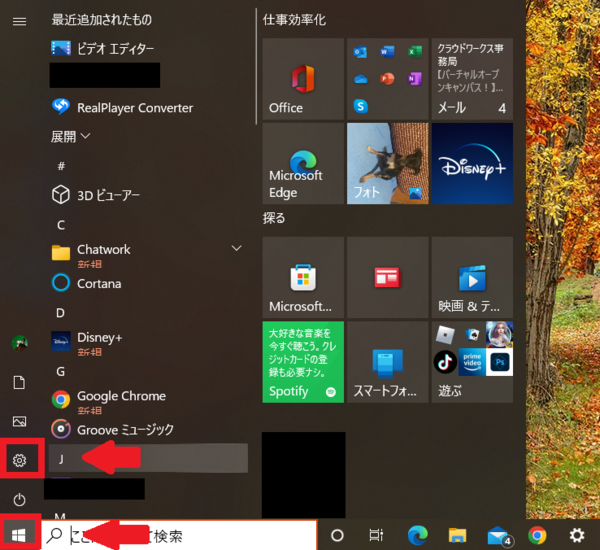
Task: Open the hamburger menu in Start
Action: tap(20, 21)
